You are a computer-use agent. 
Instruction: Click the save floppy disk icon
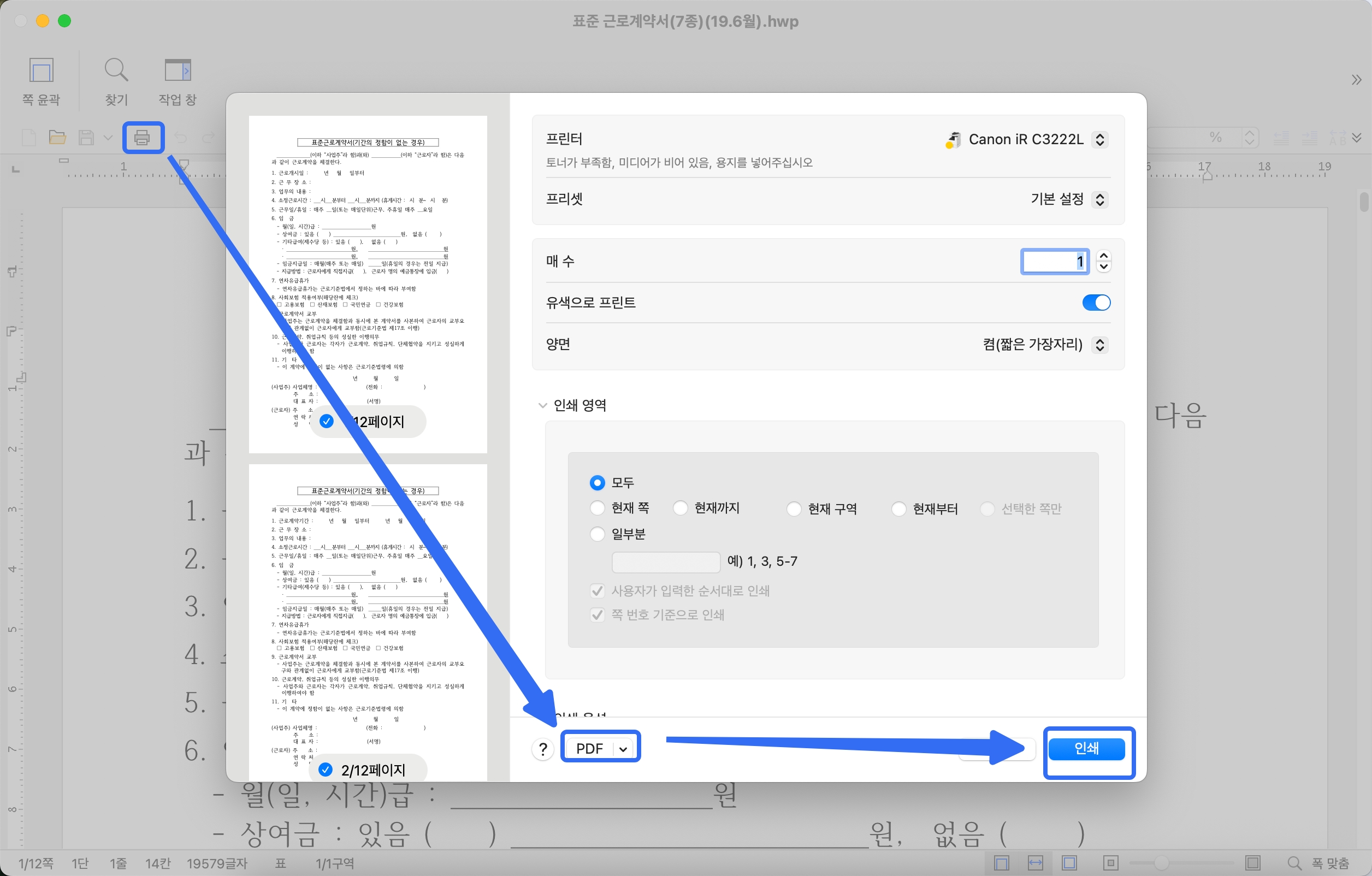(86, 137)
